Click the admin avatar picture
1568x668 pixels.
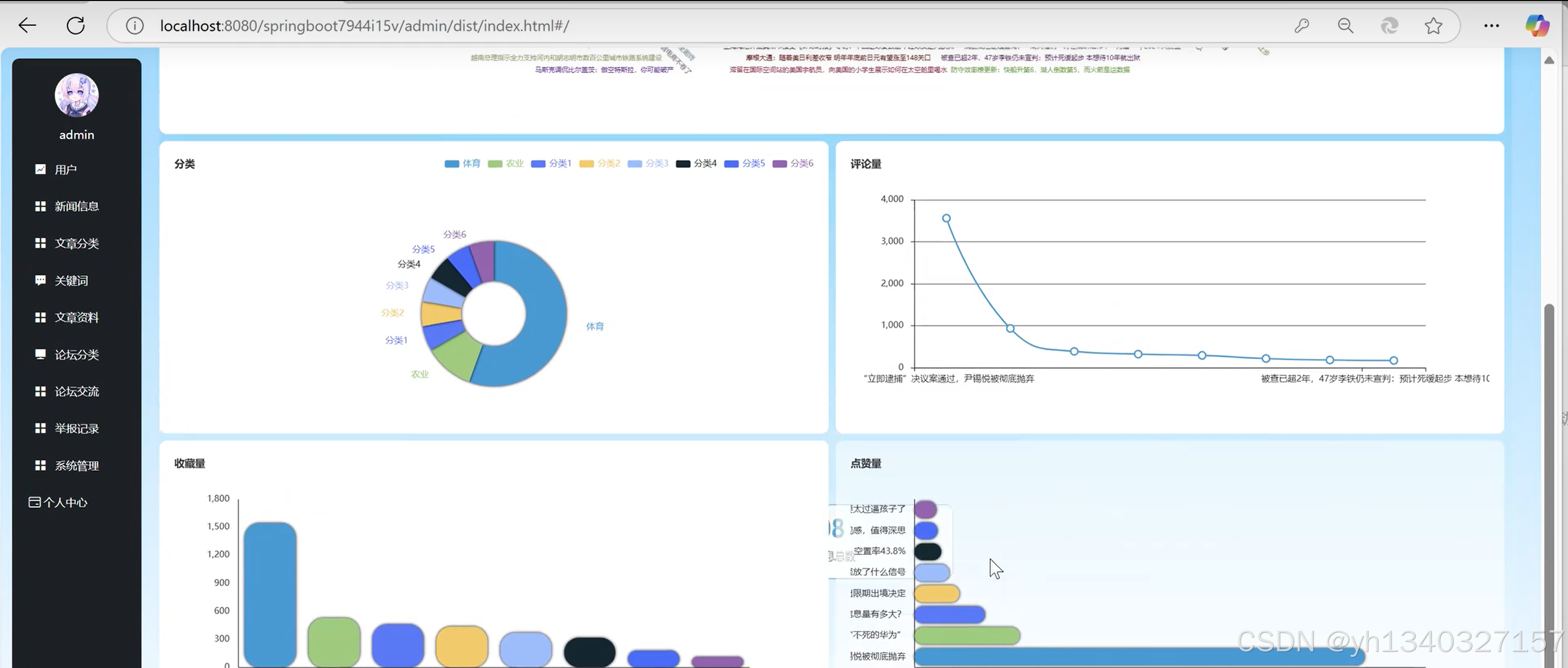77,95
